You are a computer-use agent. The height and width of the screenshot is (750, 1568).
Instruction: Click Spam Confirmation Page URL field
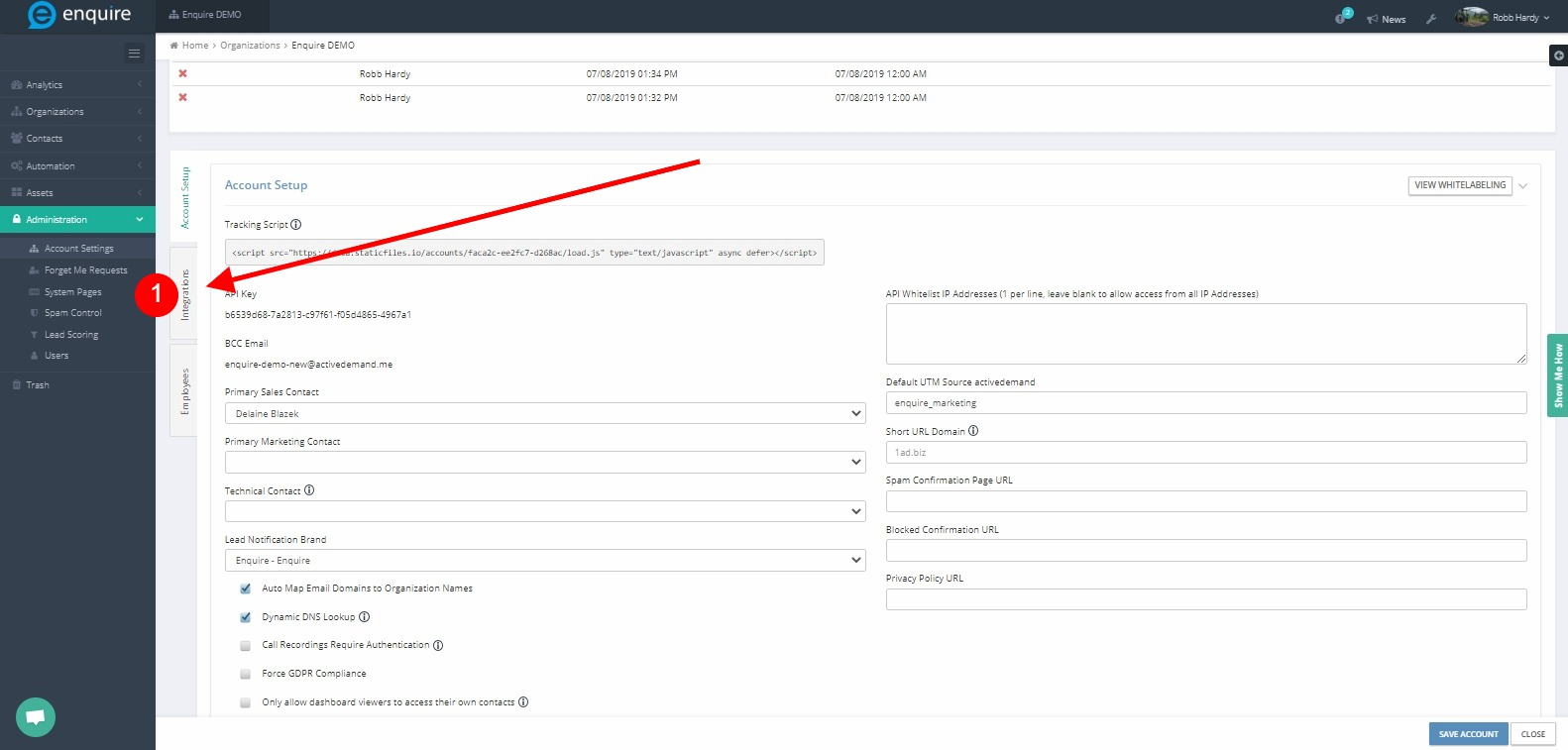click(1206, 501)
